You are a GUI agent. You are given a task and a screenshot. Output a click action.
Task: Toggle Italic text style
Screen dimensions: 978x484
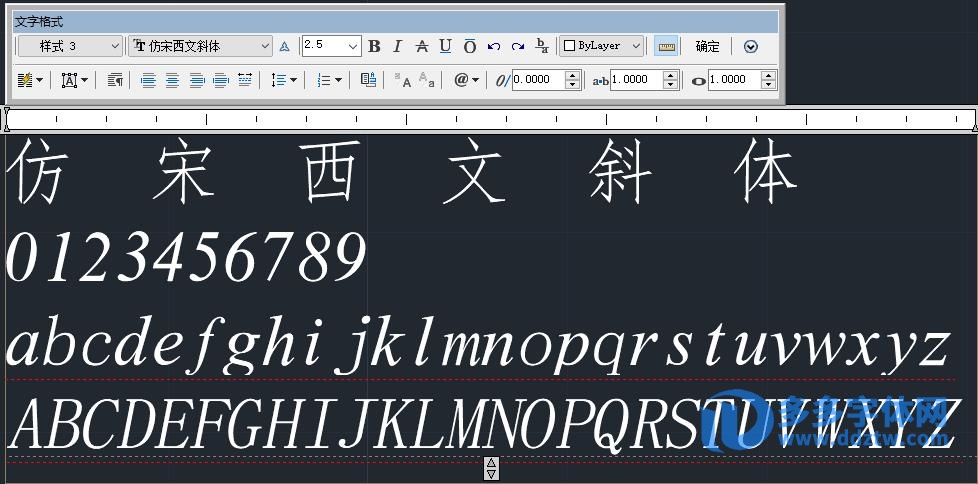(397, 46)
